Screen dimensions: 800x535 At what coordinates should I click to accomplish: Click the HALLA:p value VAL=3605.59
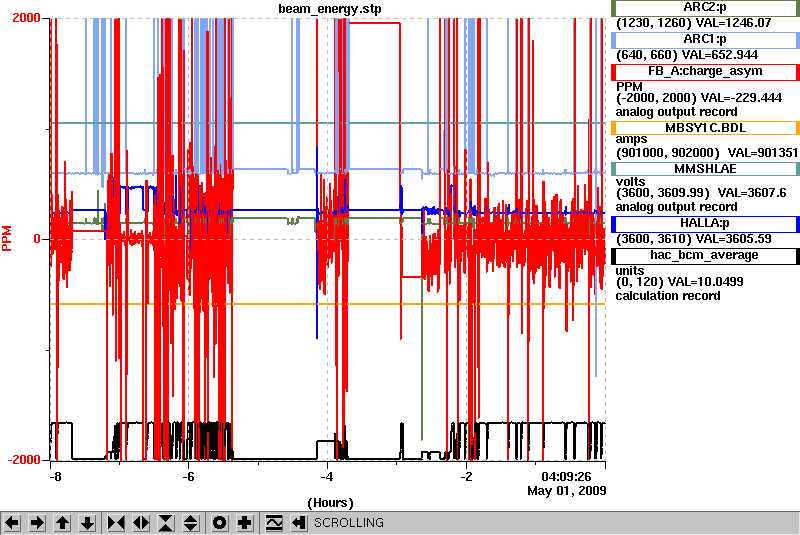pos(734,239)
